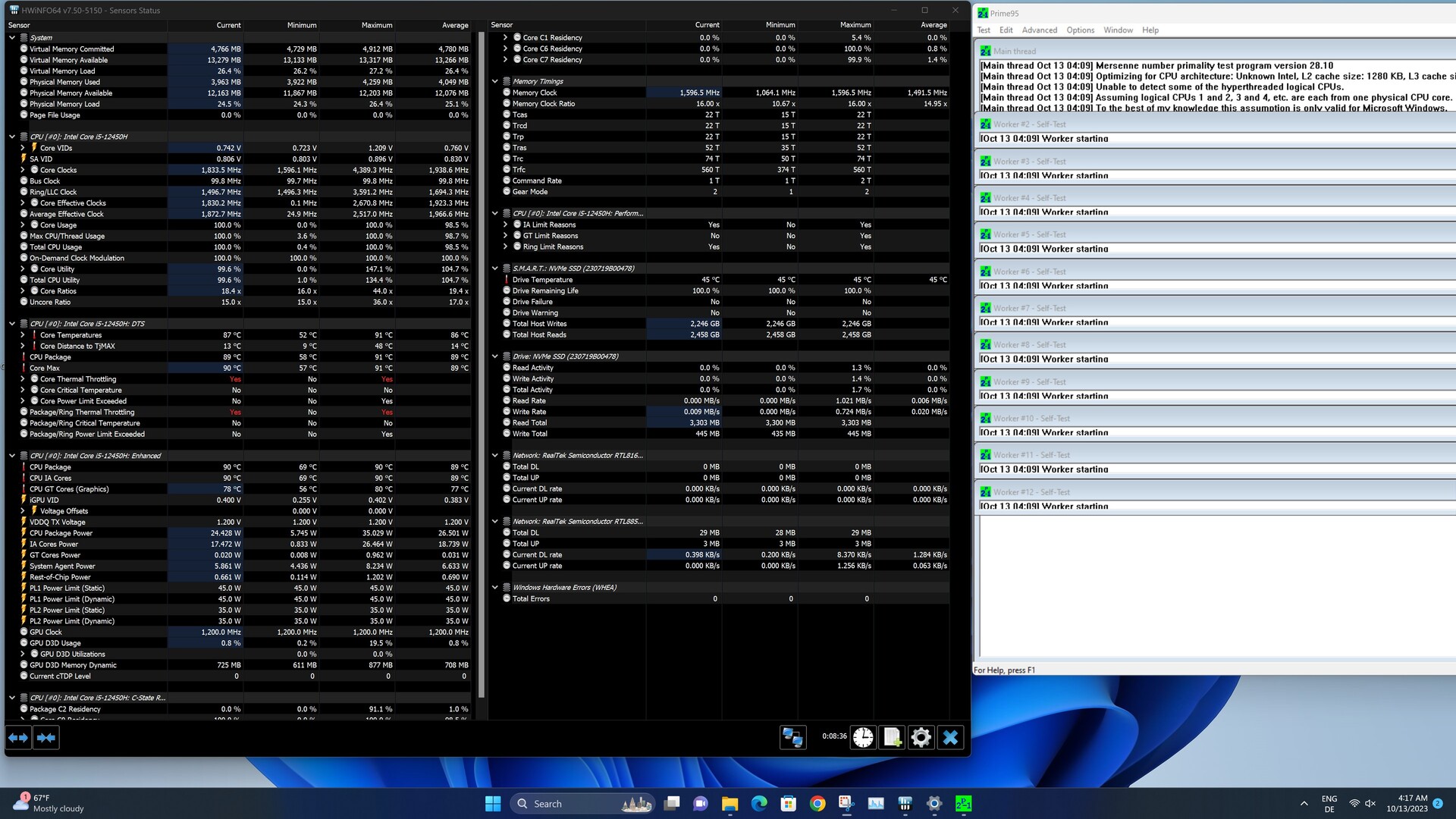Open the network remote monitoring icon
1456x819 pixels.
pos(792,737)
